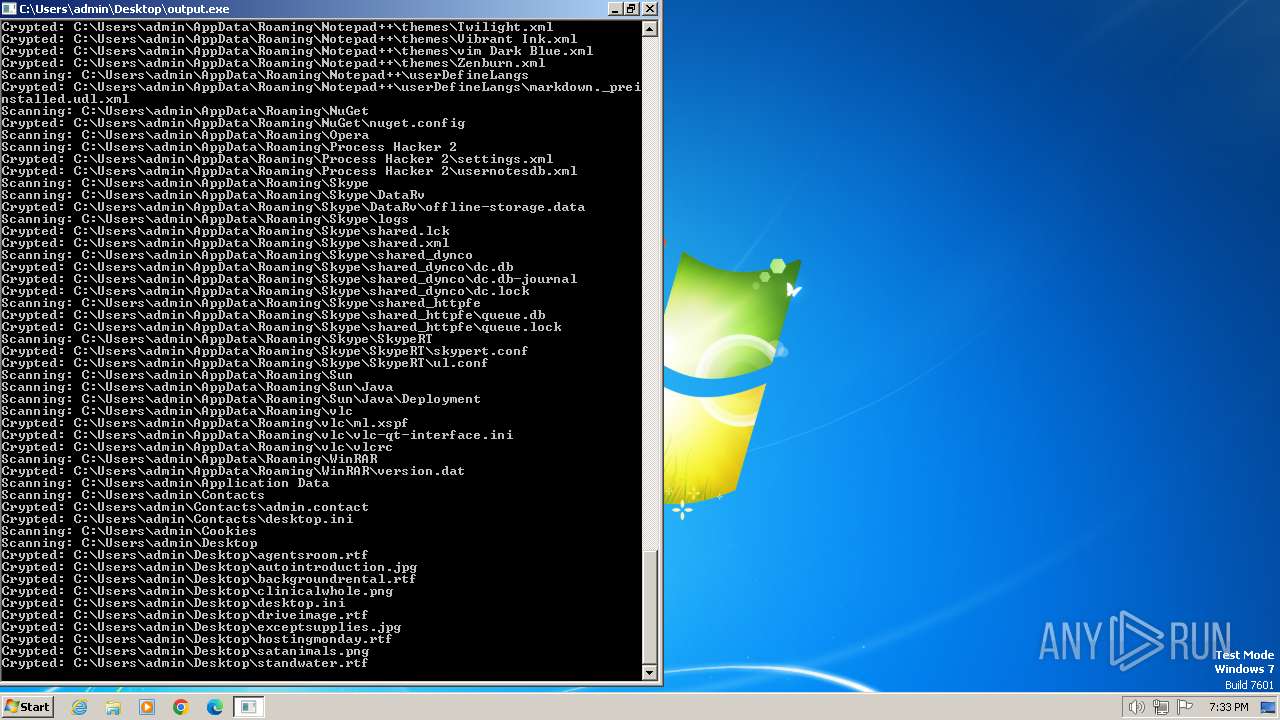Viewport: 1280px width, 720px height.
Task: Click the line ending with usernotesdb.xml
Action: click(289, 171)
